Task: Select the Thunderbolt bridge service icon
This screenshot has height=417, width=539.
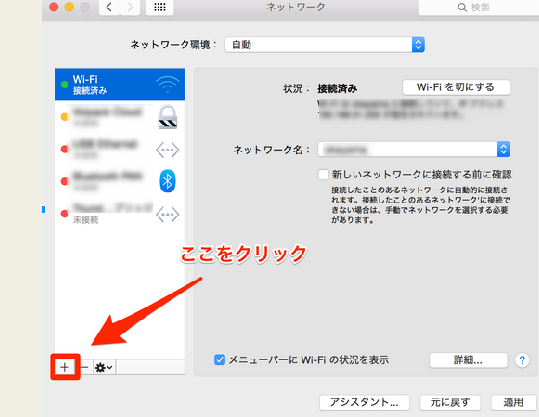Action: (x=167, y=215)
